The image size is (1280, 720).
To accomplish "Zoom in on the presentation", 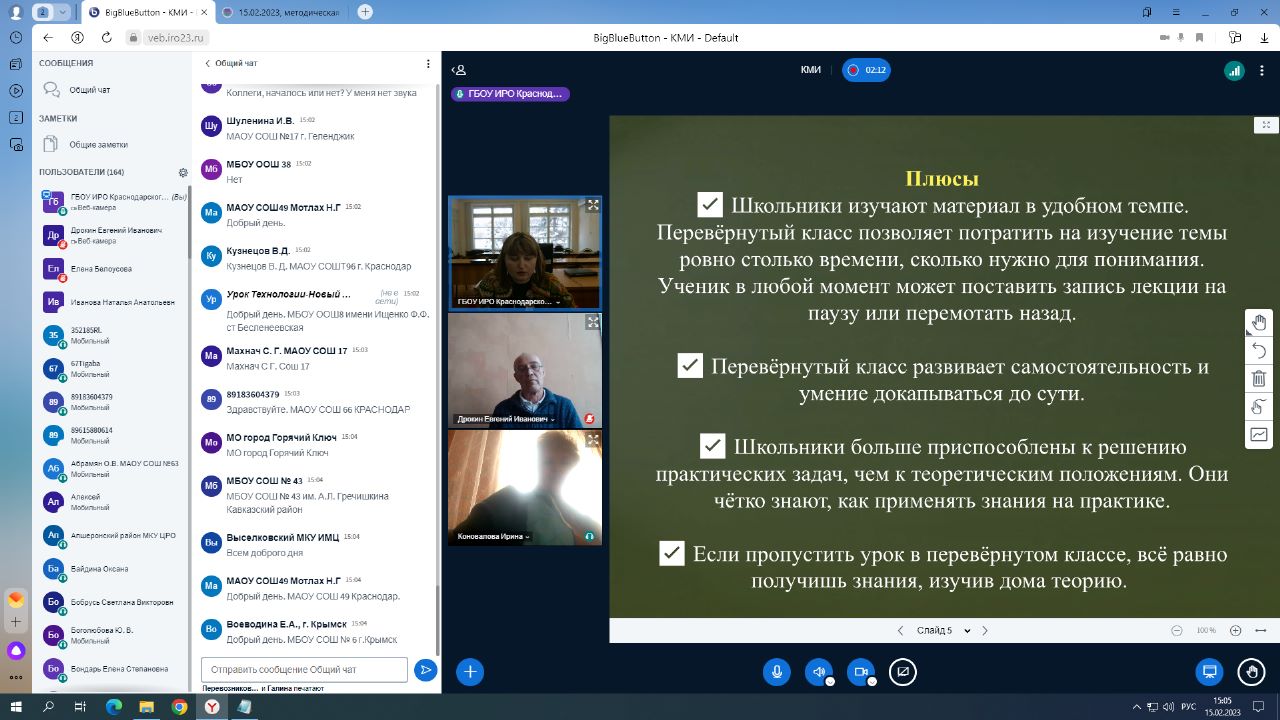I will click(1236, 631).
